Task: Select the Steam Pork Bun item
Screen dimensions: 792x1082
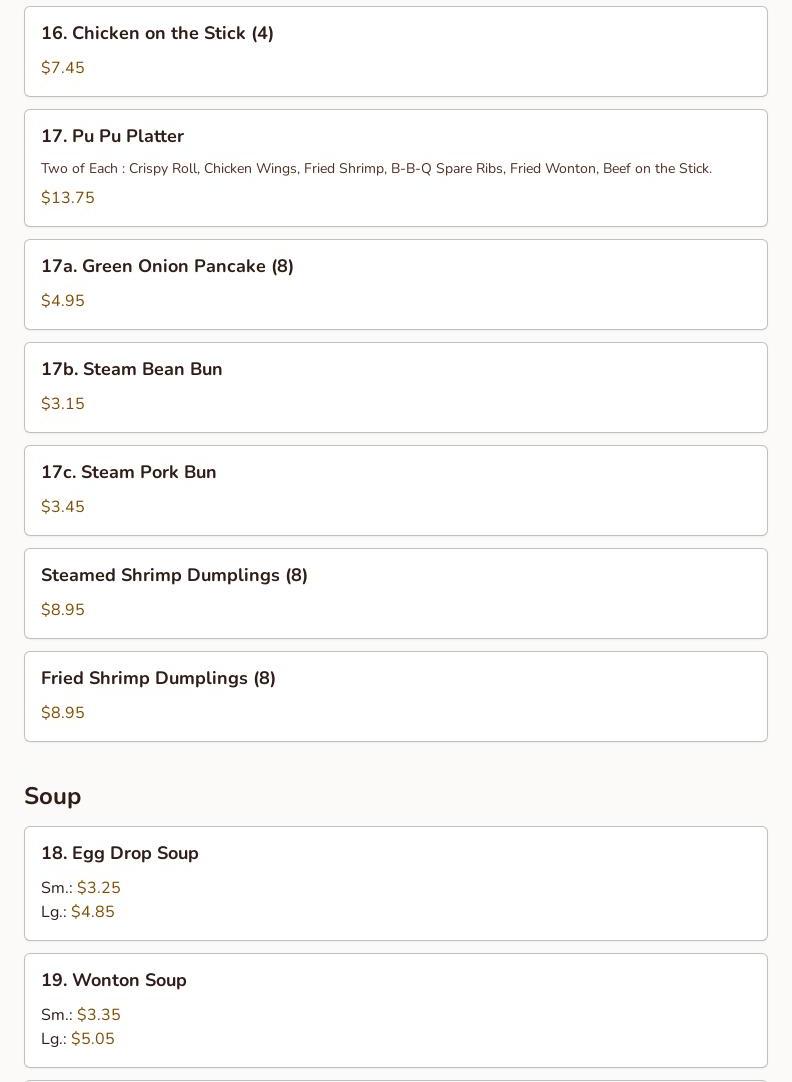Action: pos(396,490)
